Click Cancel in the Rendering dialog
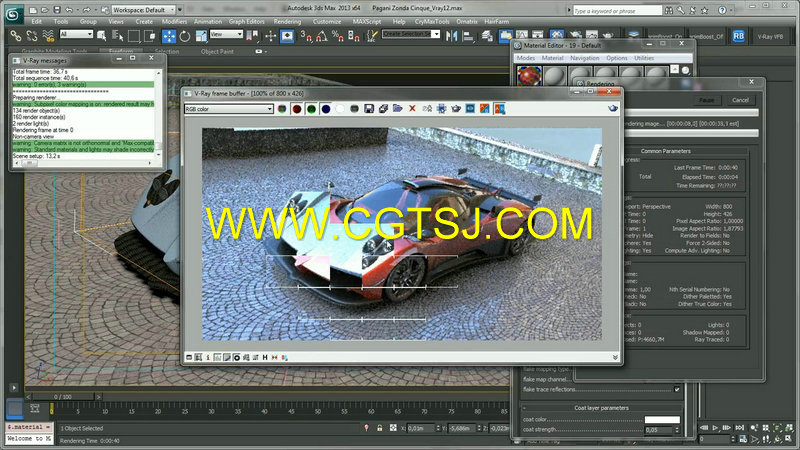Viewport: 800px width, 450px height. [x=740, y=100]
